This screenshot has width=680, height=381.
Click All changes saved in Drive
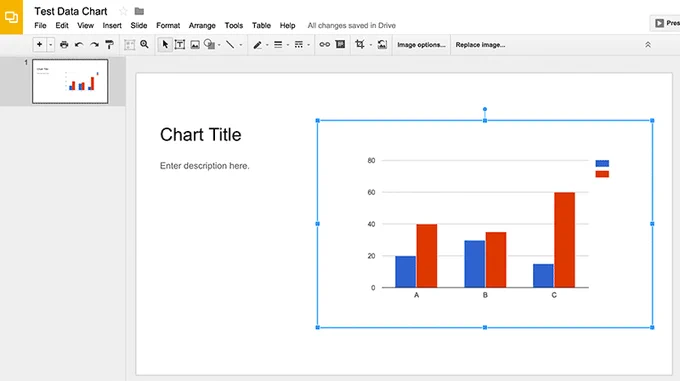point(352,26)
